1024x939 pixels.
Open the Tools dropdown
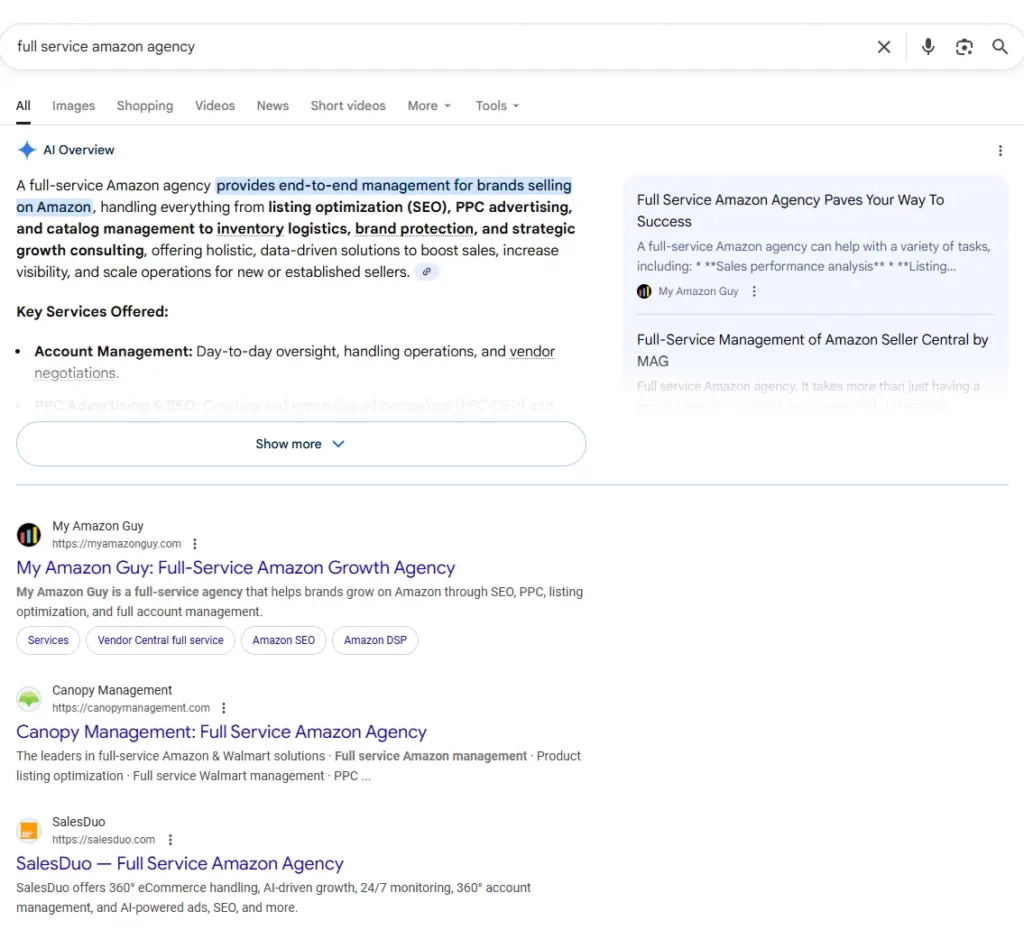pyautogui.click(x=496, y=105)
